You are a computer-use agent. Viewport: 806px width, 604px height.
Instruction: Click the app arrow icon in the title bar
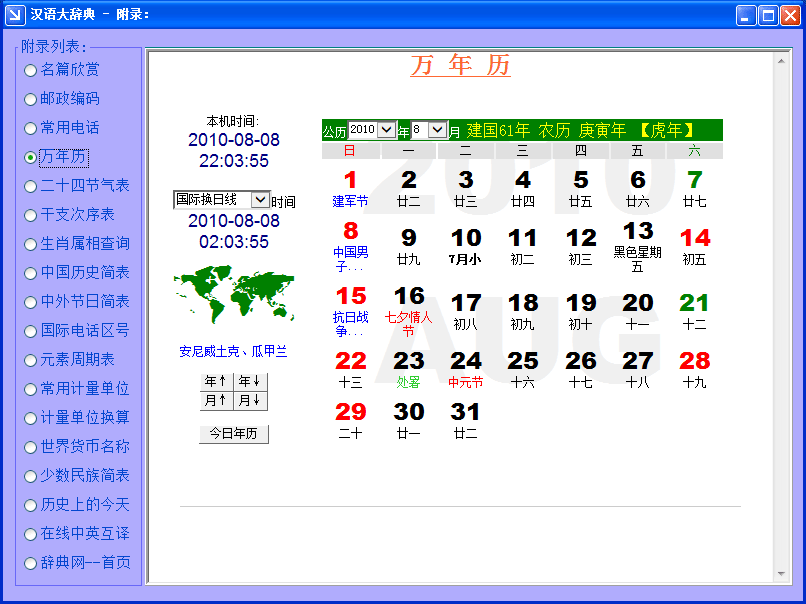tap(15, 14)
